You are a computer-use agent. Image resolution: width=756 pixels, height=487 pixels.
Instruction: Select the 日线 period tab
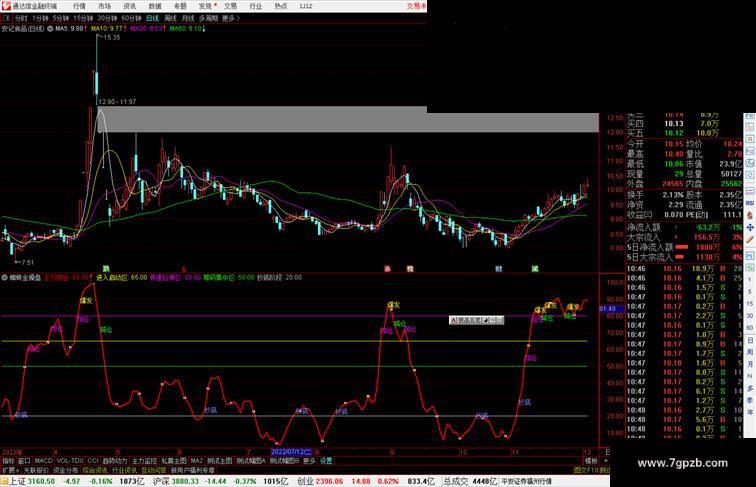click(x=152, y=18)
